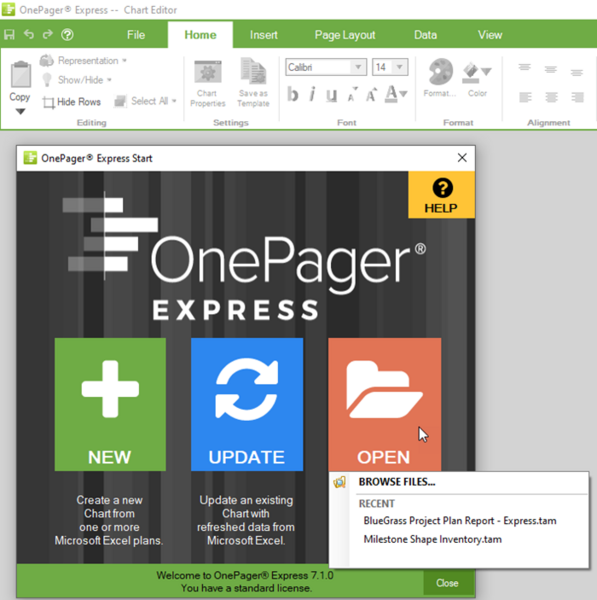Expand the Calibri font name dropdown

coord(358,67)
